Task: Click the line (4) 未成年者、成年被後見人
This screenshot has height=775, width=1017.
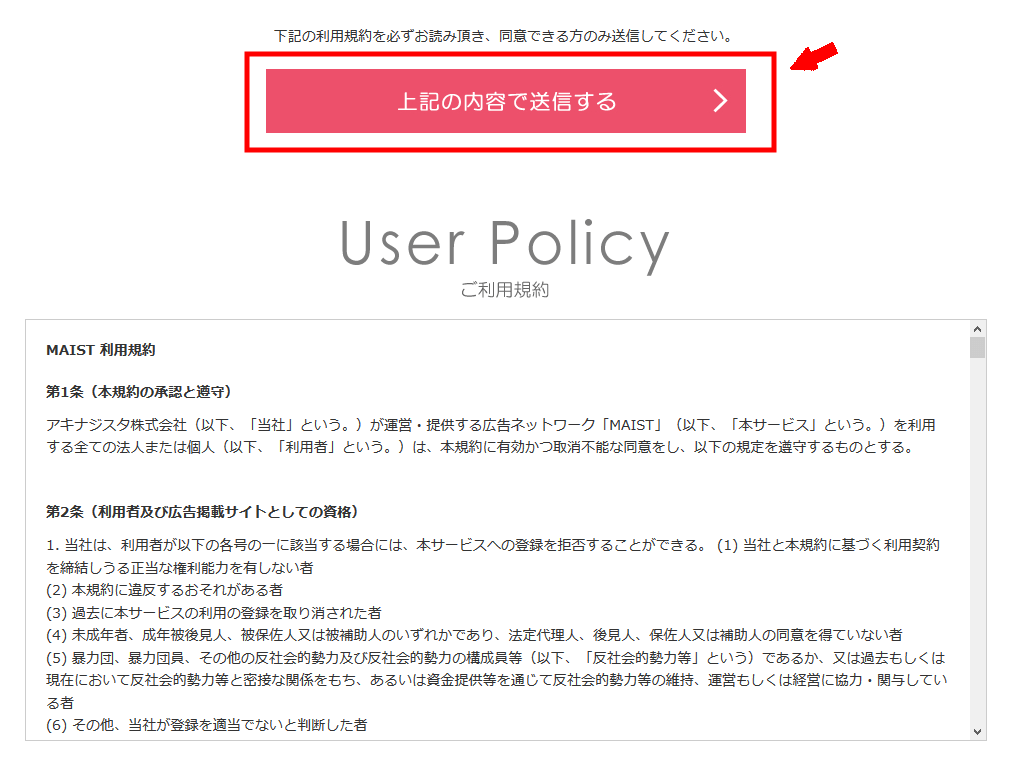Action: pyautogui.click(x=474, y=635)
